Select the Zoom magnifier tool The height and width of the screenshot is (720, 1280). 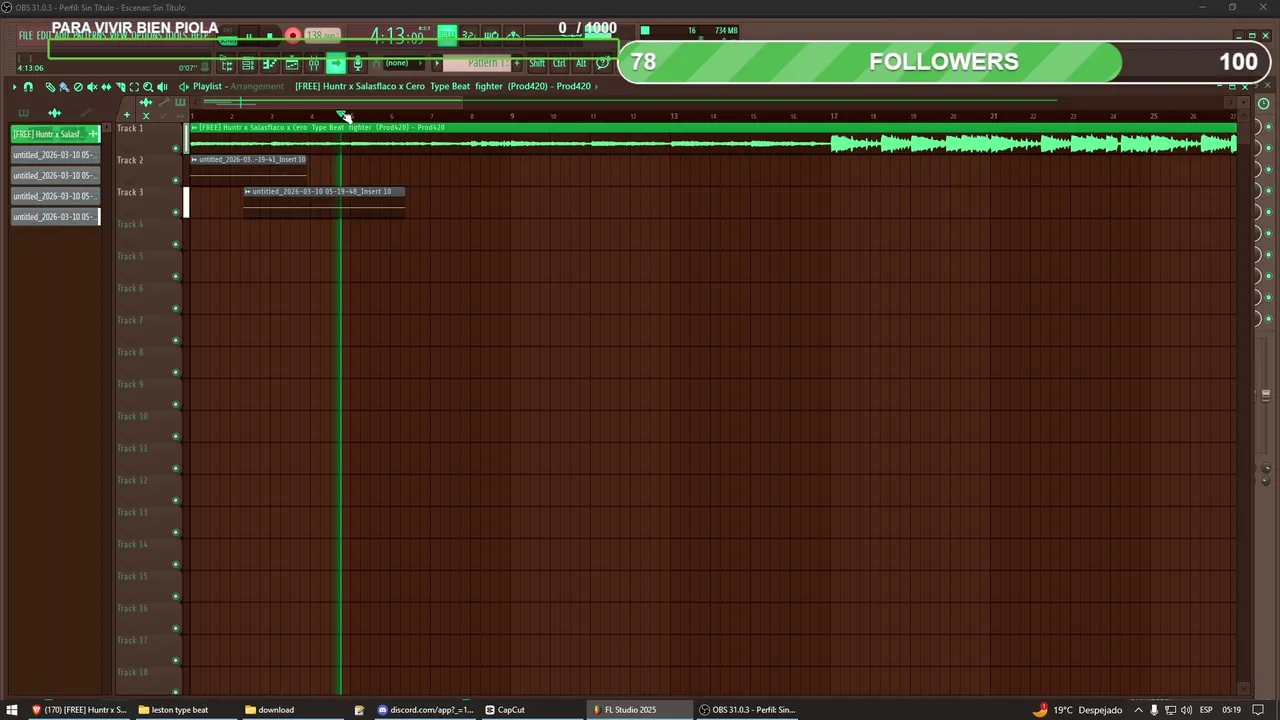(x=148, y=87)
